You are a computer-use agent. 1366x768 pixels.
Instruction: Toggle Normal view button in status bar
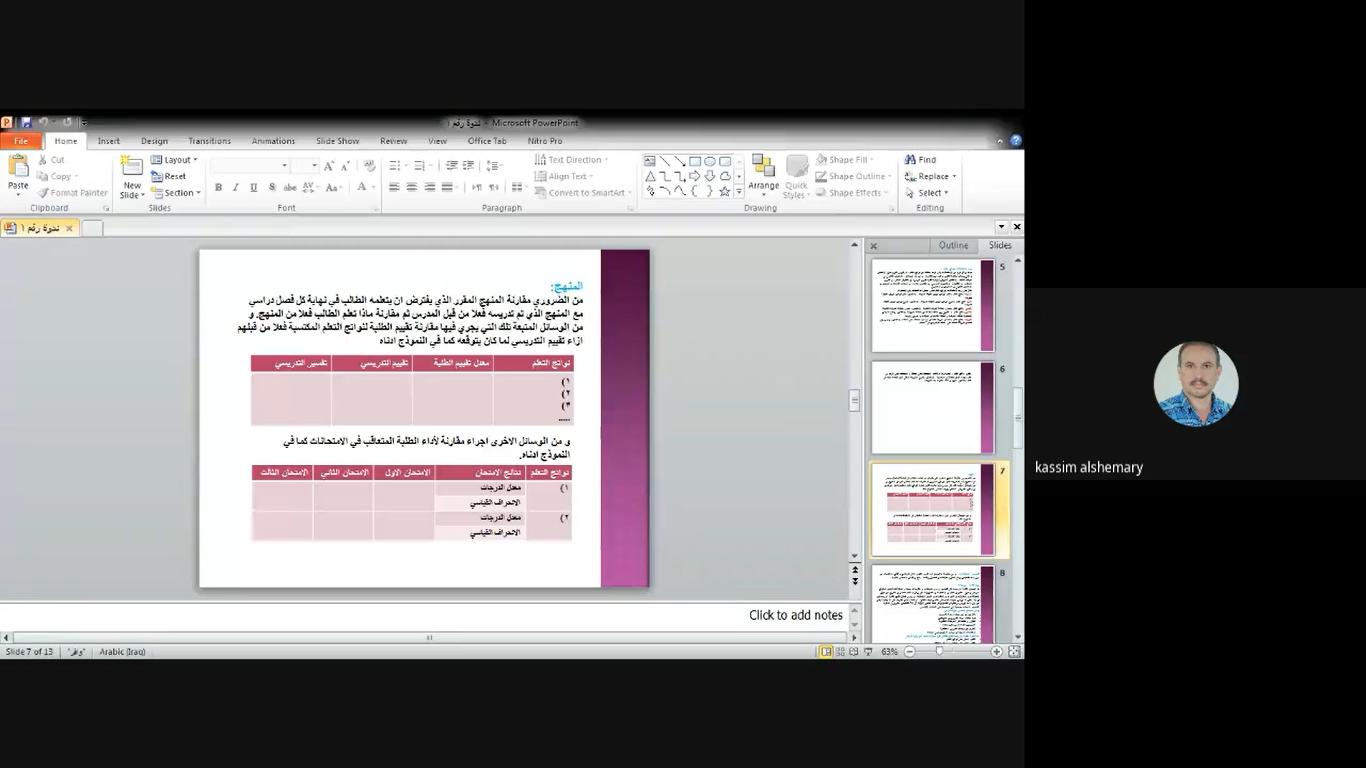coord(826,652)
